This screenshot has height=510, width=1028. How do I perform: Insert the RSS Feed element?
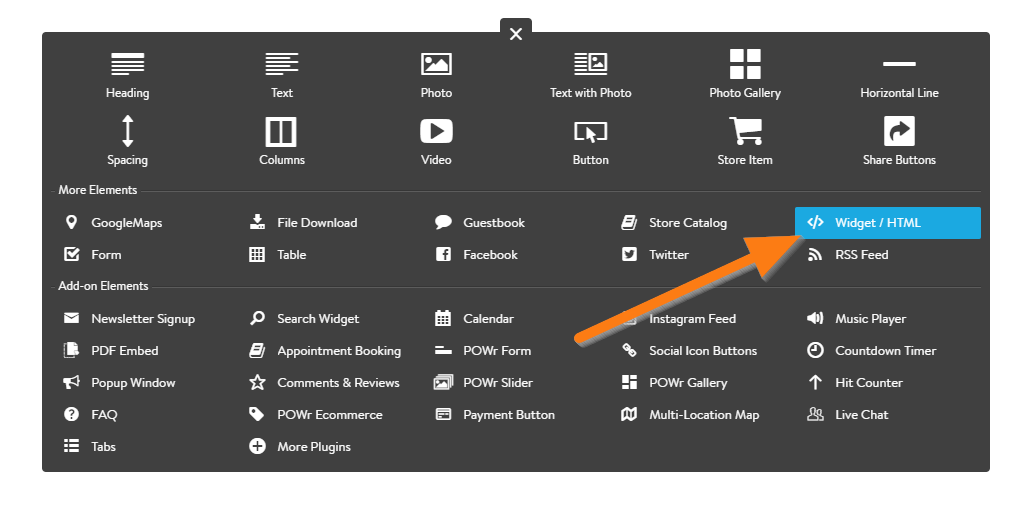tap(861, 255)
